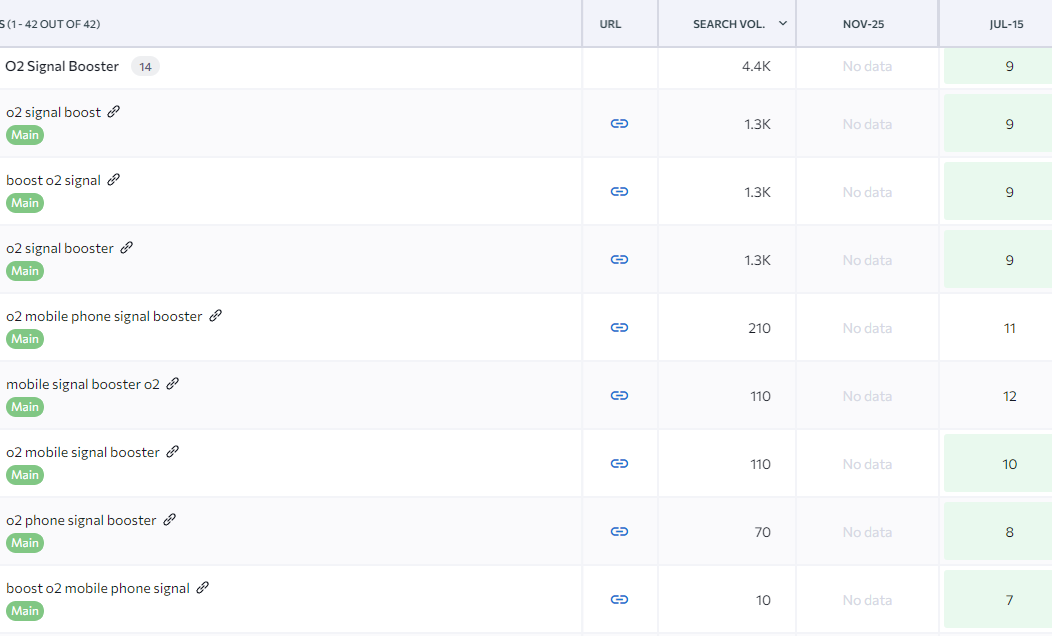Click the 4.4K search volume value
The height and width of the screenshot is (636, 1052).
tap(756, 66)
